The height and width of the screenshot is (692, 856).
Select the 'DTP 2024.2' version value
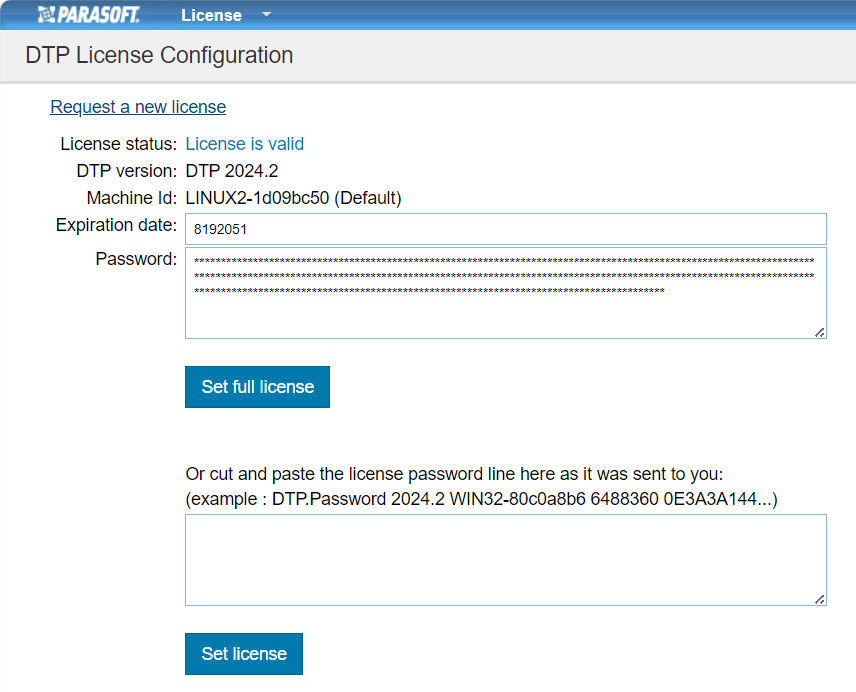231,171
